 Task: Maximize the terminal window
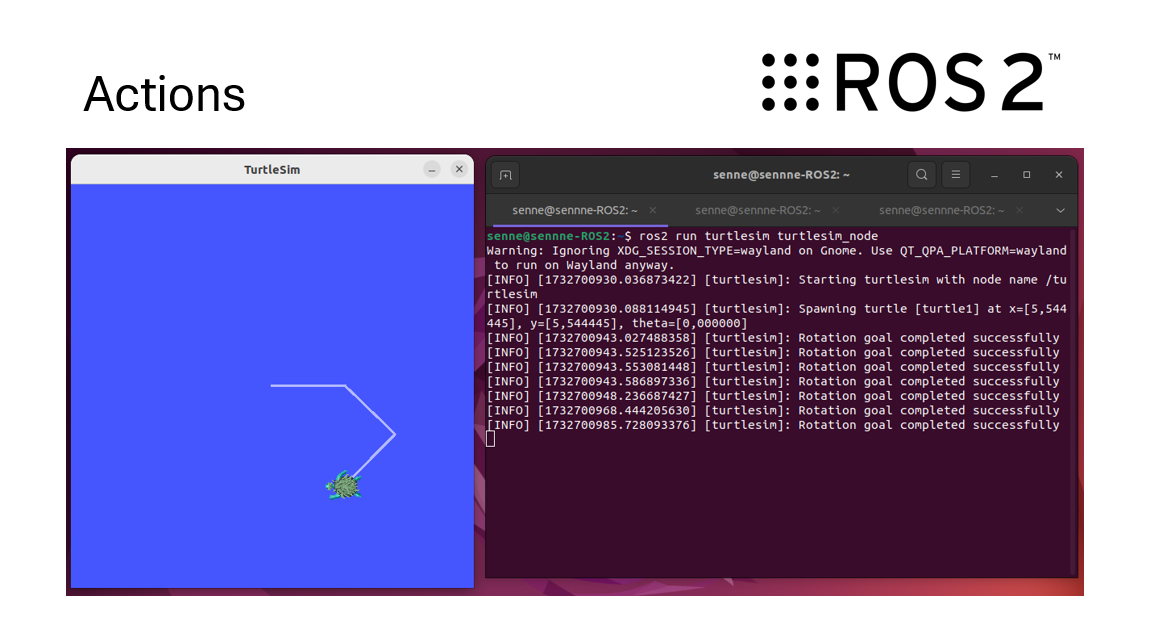point(1027,174)
